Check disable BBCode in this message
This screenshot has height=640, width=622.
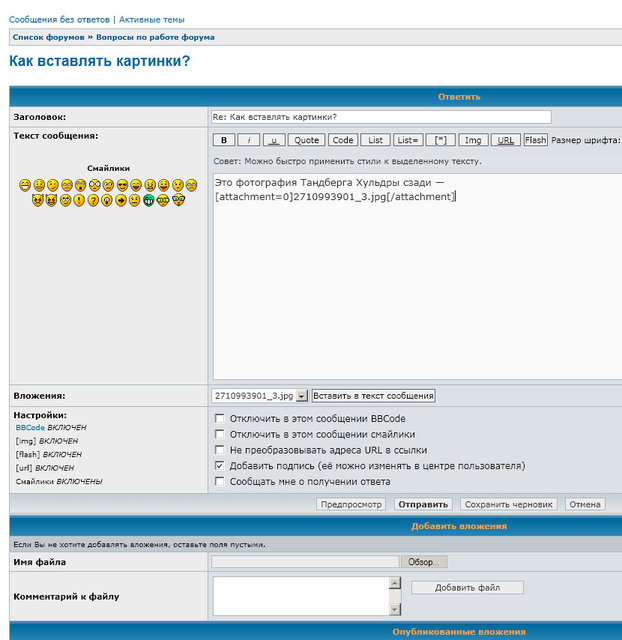pos(220,418)
